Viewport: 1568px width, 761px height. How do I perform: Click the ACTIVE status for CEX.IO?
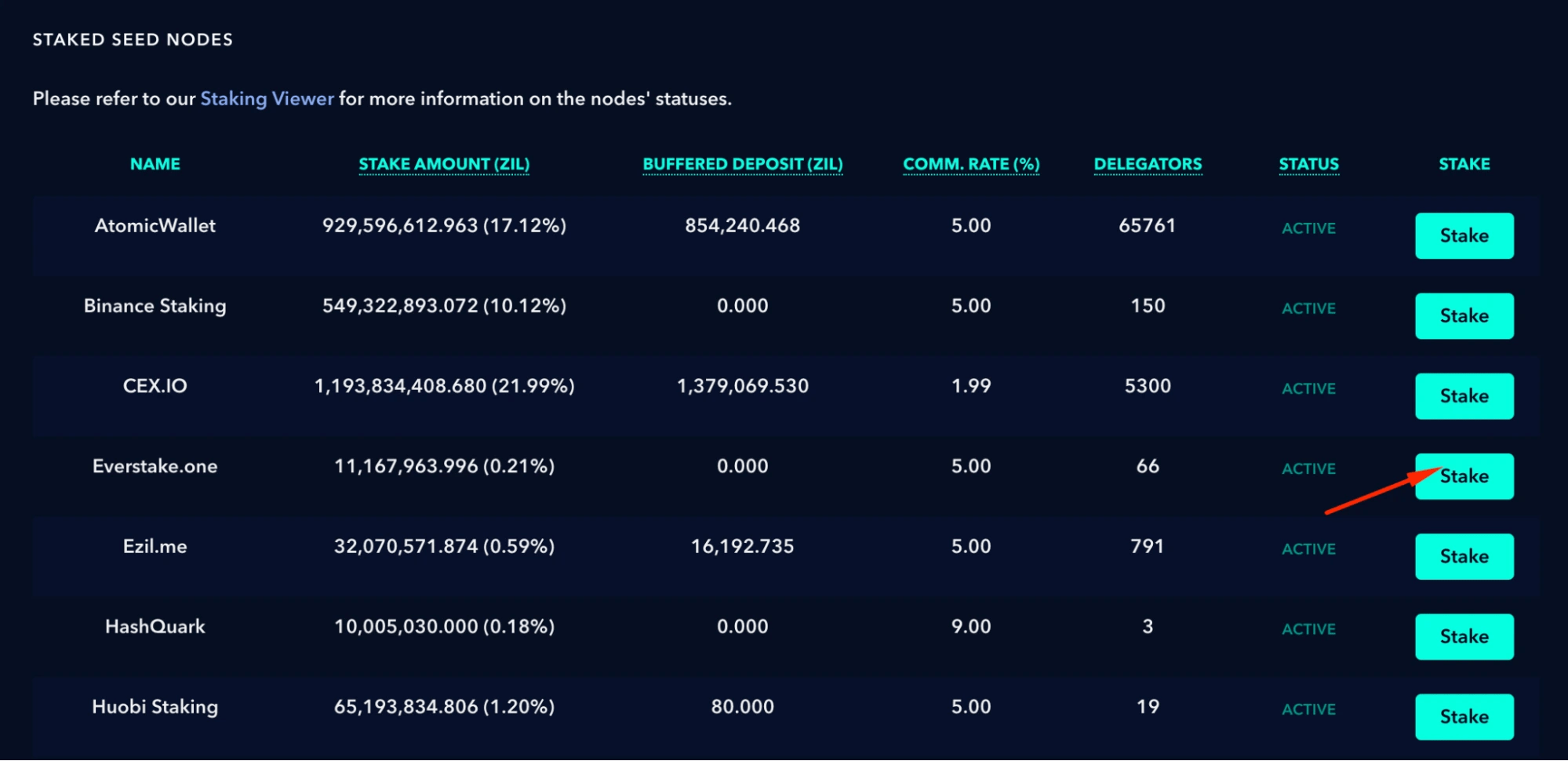click(1308, 388)
